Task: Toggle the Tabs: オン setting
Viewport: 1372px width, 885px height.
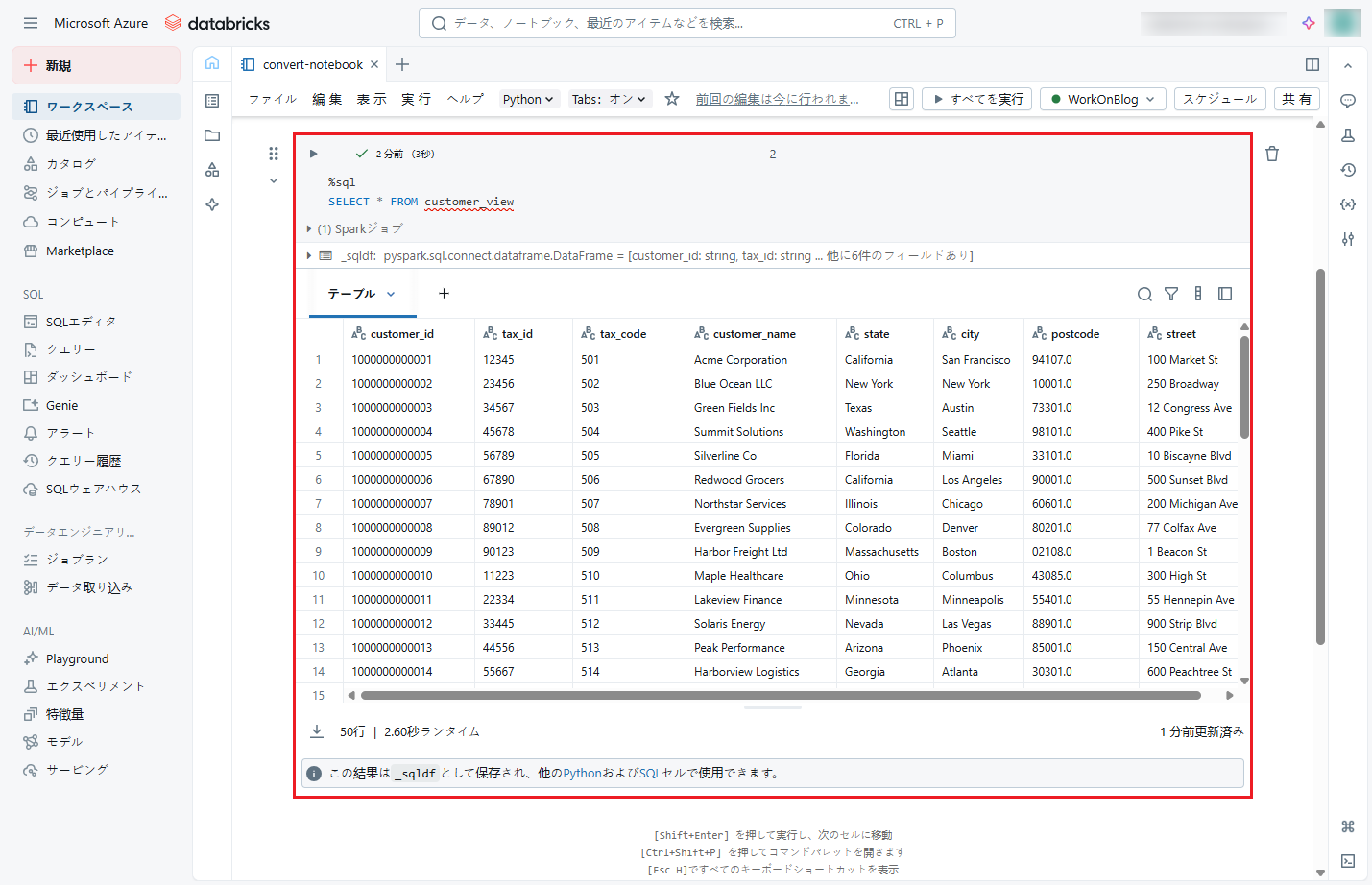Action: coord(609,99)
